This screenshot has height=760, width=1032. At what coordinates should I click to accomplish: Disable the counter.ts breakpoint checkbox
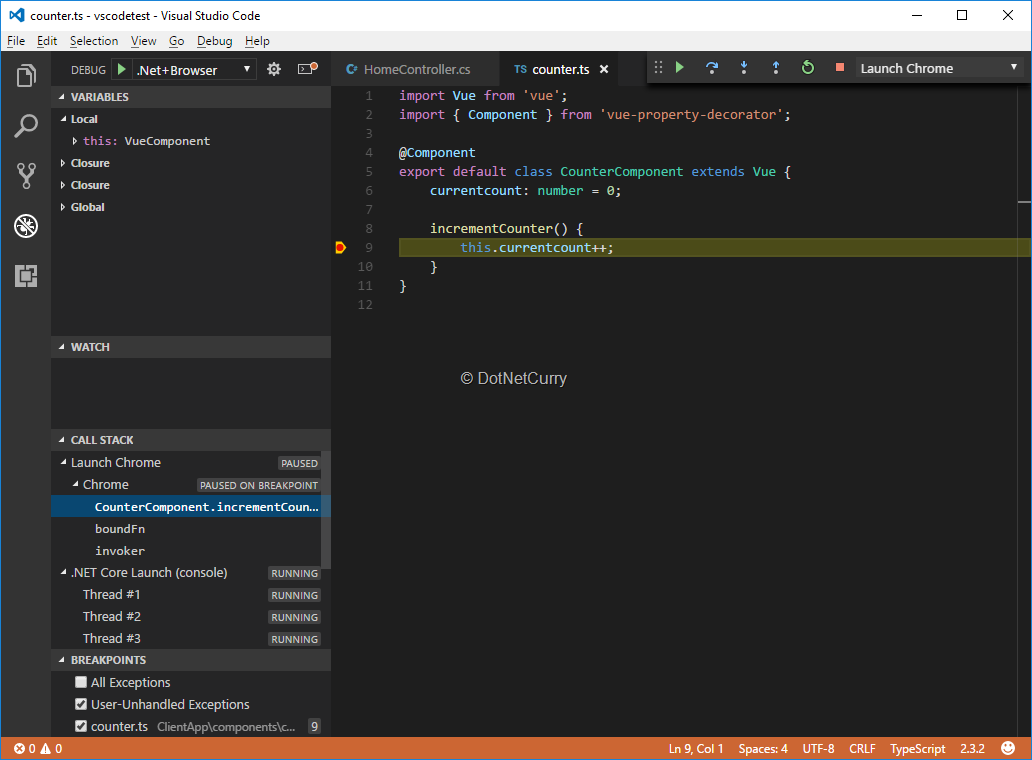click(81, 726)
